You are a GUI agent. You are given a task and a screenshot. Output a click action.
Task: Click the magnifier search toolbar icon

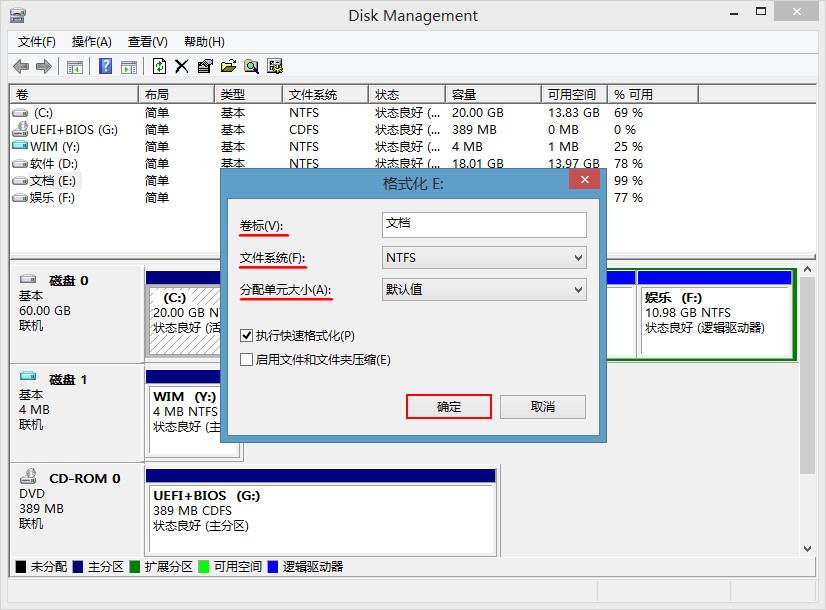point(250,66)
